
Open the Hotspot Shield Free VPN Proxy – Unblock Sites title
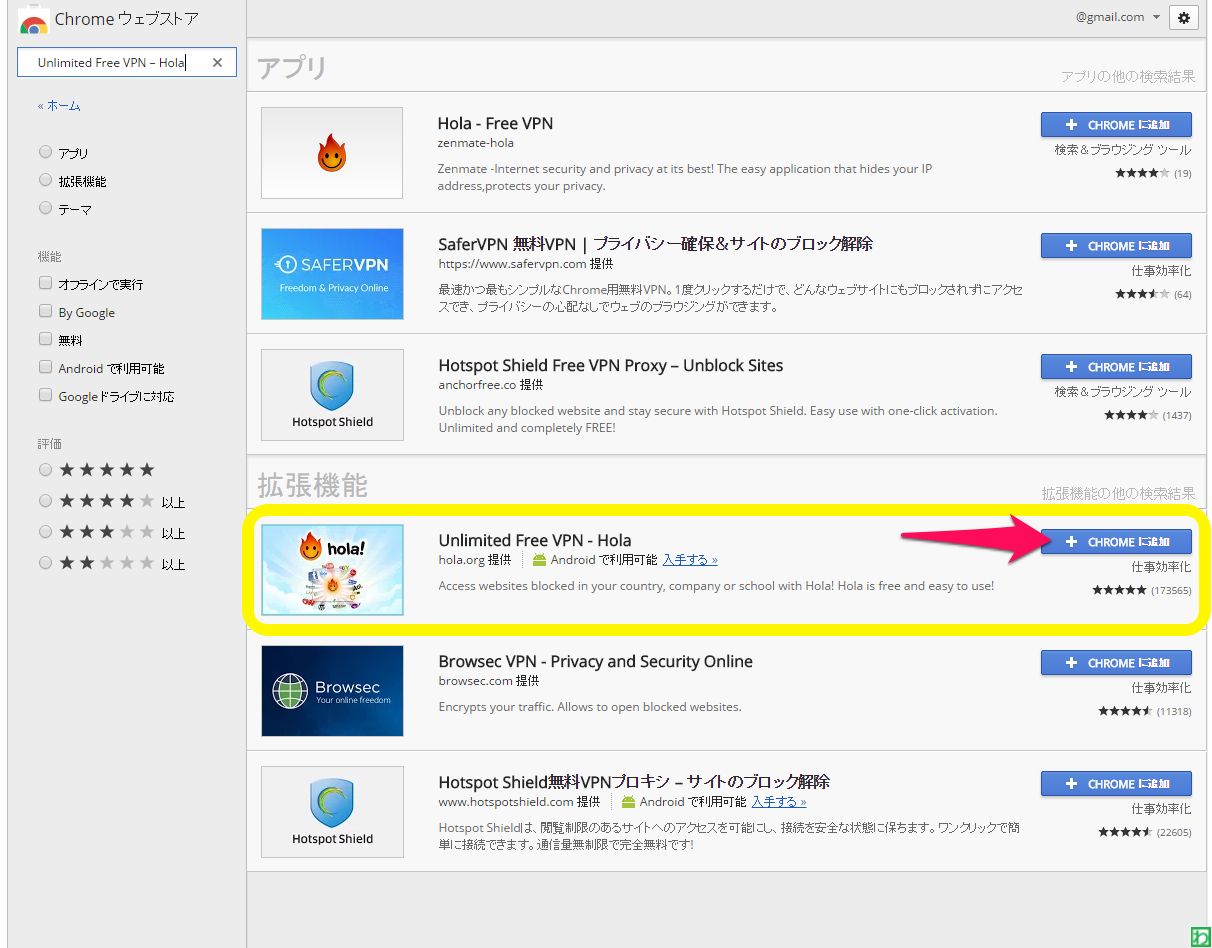[x=611, y=365]
